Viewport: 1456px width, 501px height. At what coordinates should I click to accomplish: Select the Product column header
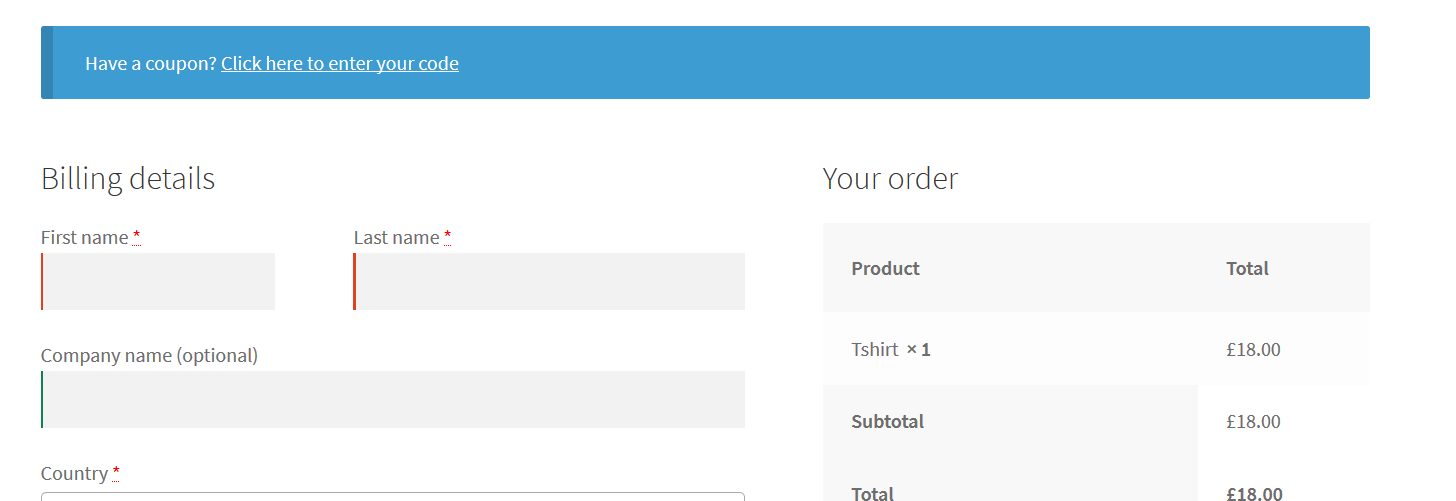point(886,268)
